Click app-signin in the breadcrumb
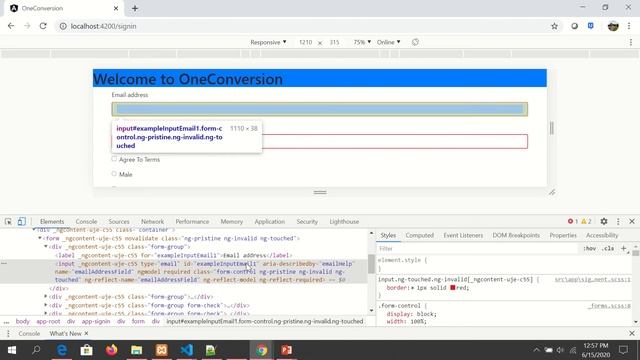Viewport: 640px width, 360px height. tap(96, 321)
